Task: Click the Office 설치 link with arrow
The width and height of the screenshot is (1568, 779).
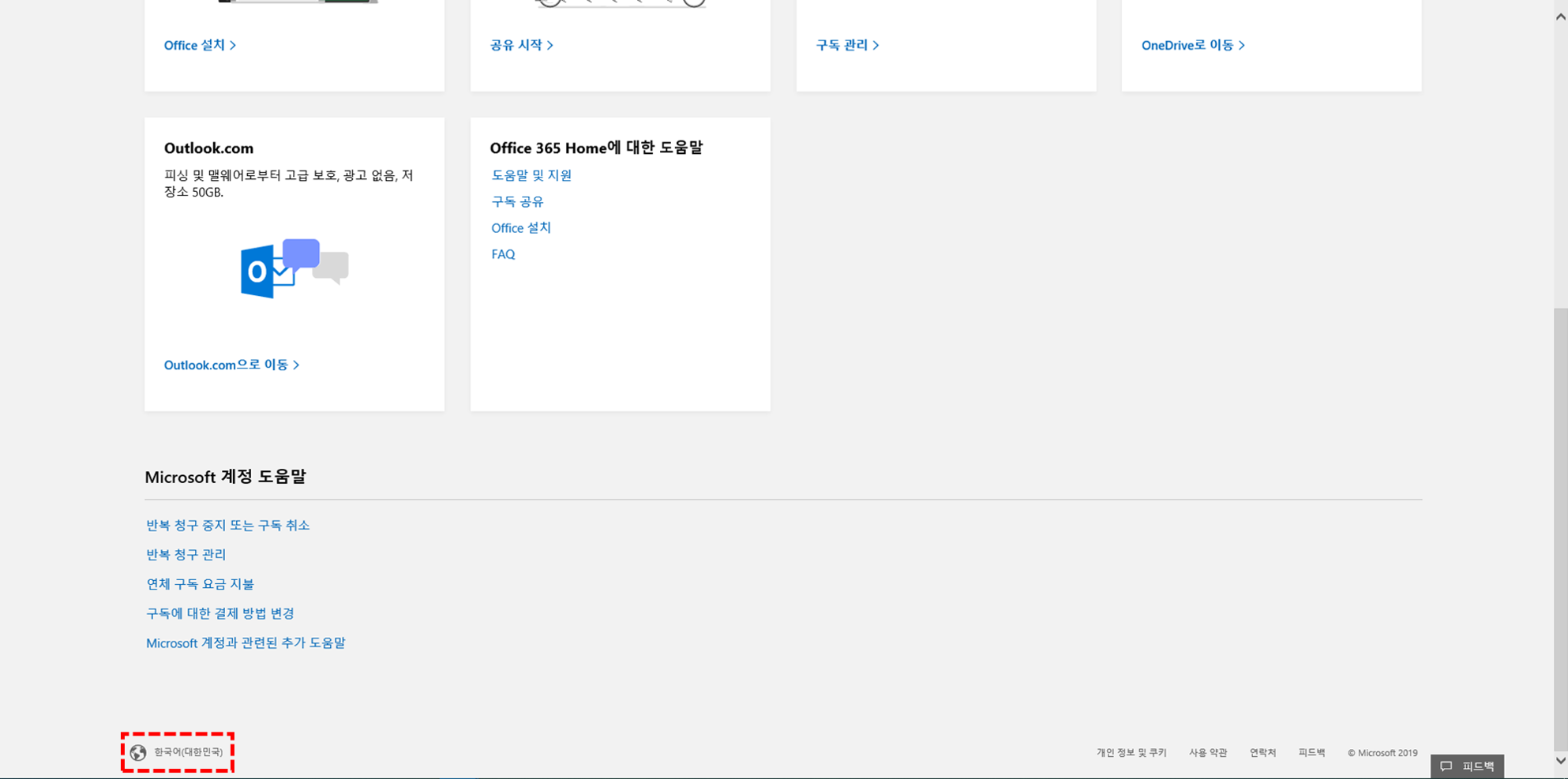Action: pyautogui.click(x=200, y=45)
